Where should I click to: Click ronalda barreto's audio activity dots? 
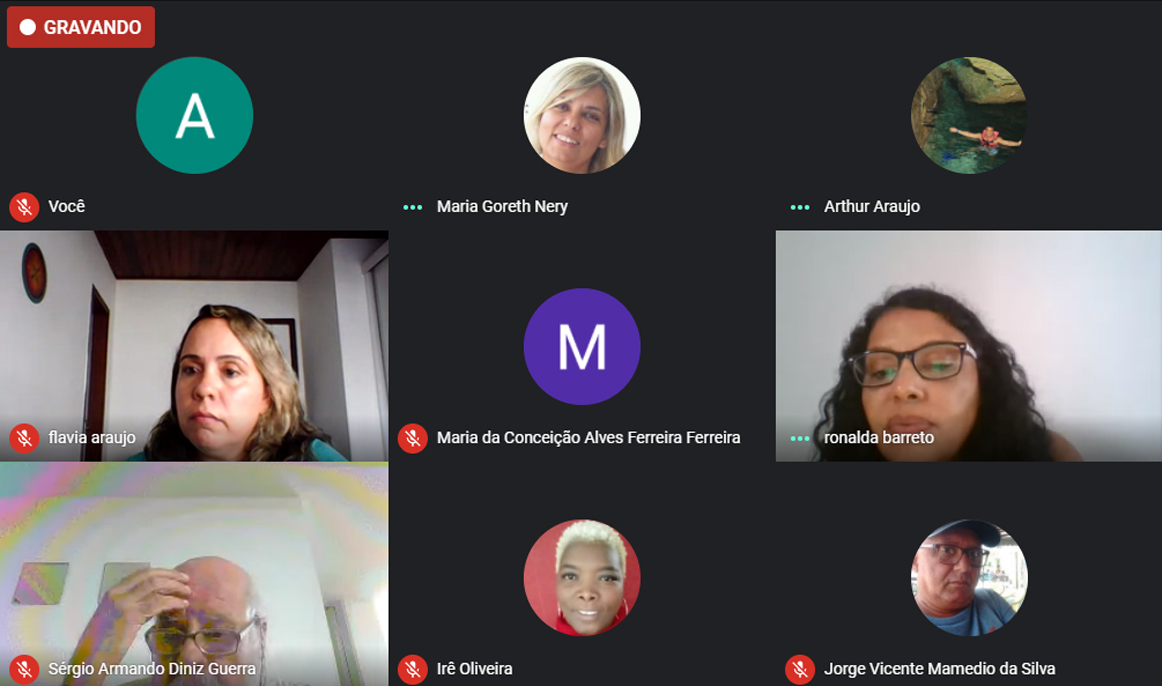coord(800,439)
